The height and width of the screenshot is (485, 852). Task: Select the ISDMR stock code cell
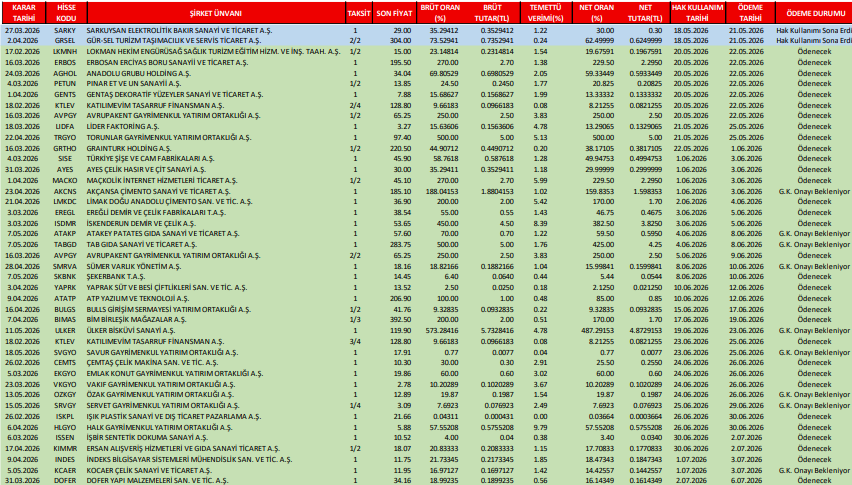65,223
